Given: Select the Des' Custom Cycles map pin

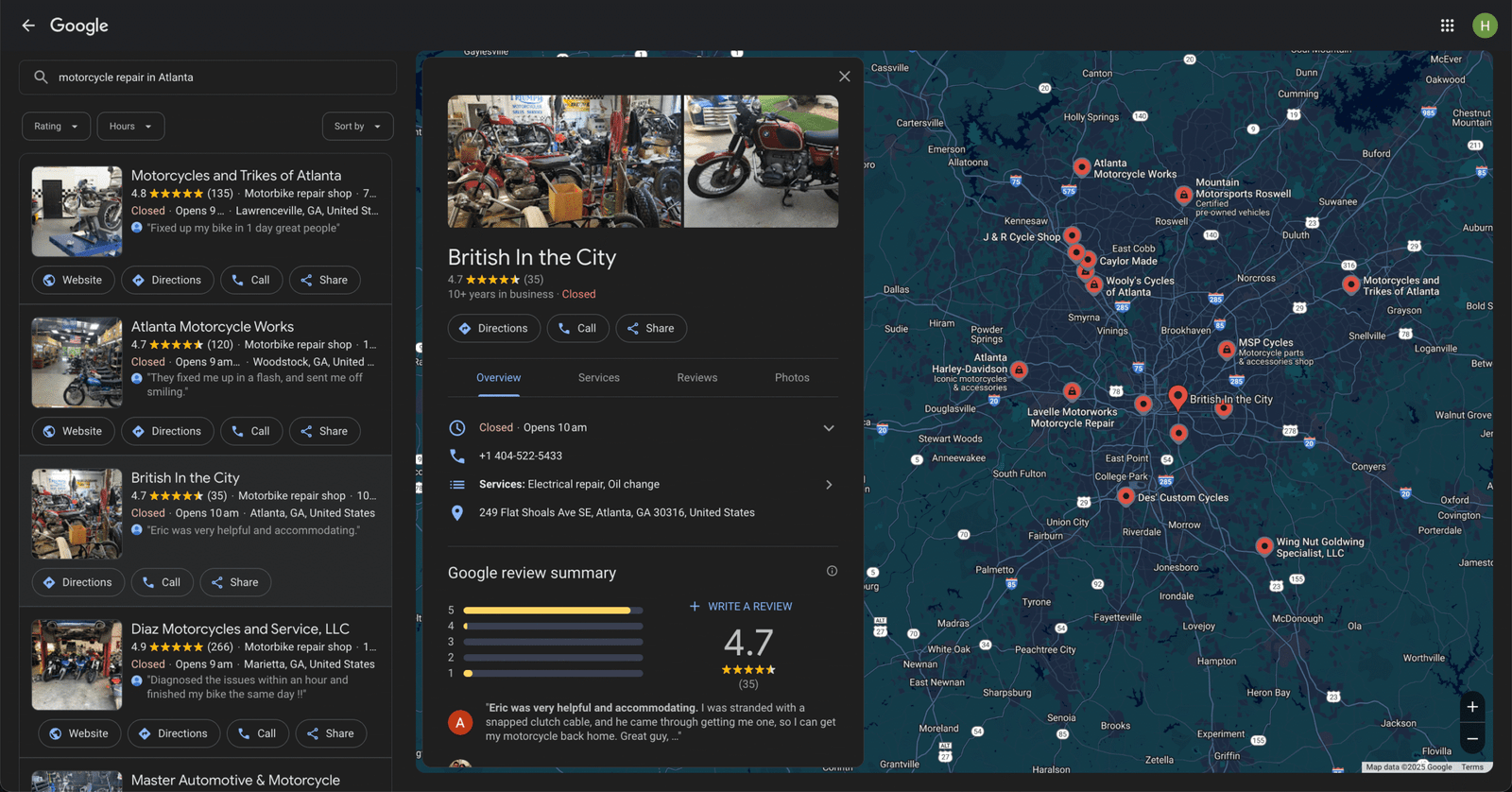Looking at the screenshot, I should click(x=1125, y=496).
